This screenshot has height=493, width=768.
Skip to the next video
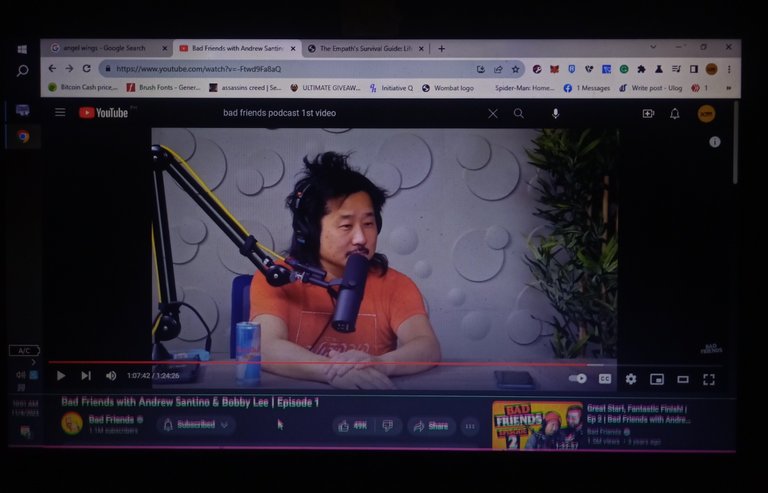point(86,376)
